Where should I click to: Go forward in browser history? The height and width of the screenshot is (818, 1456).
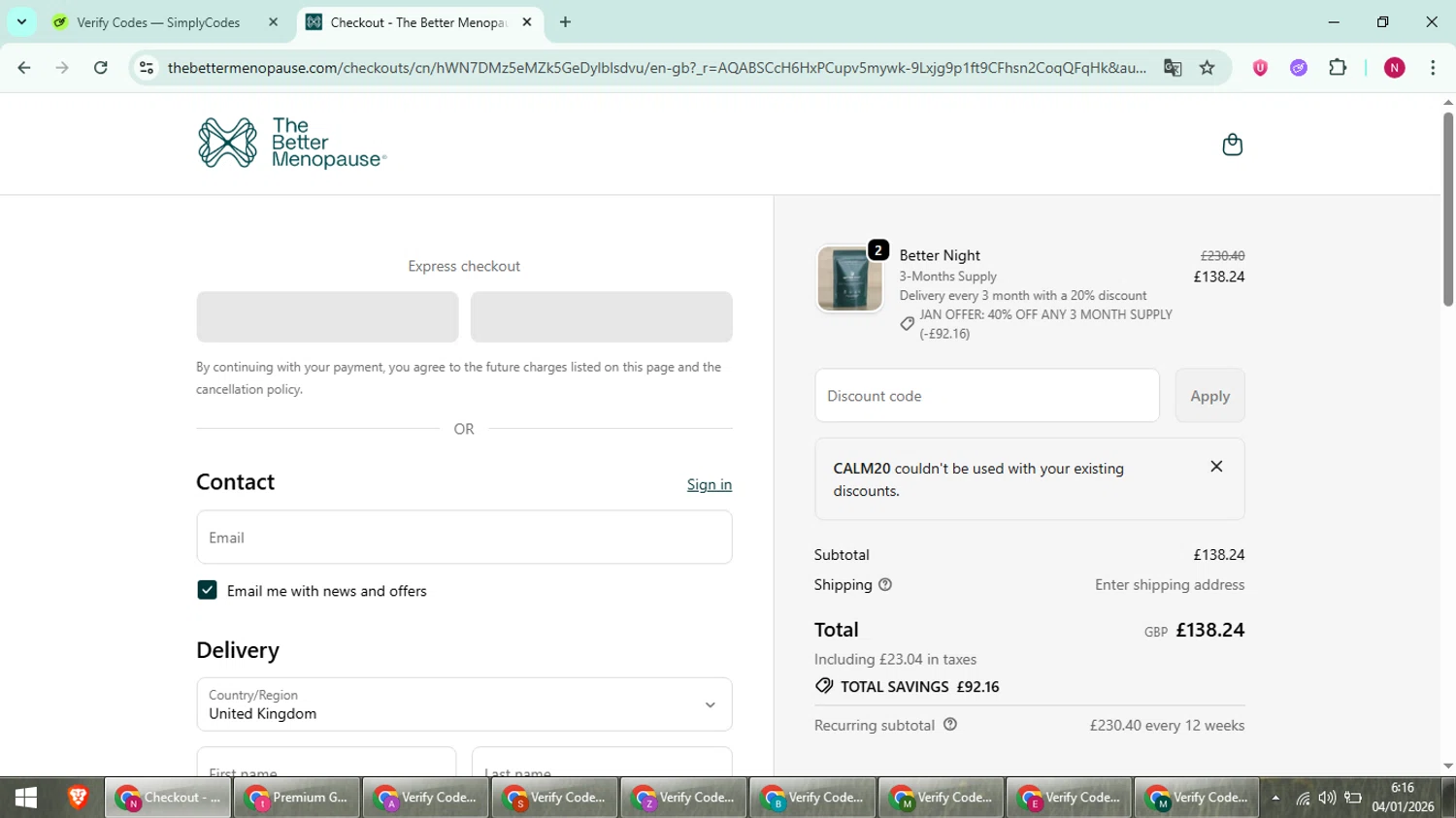coord(62,68)
